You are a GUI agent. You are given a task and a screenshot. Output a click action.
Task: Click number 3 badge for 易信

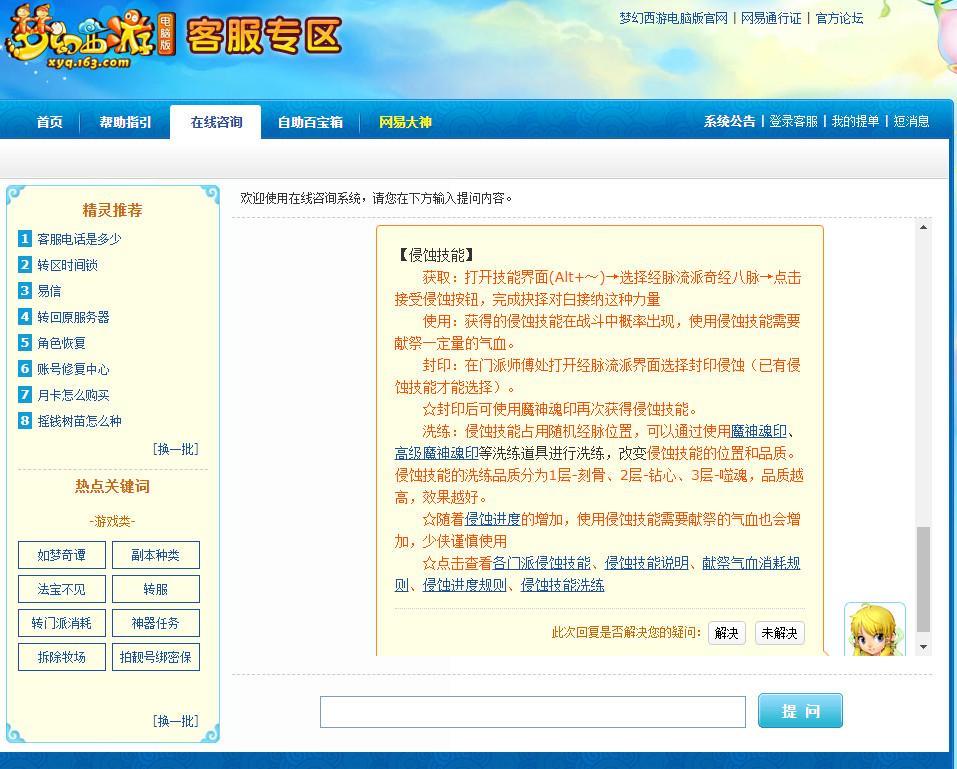click(x=24, y=291)
